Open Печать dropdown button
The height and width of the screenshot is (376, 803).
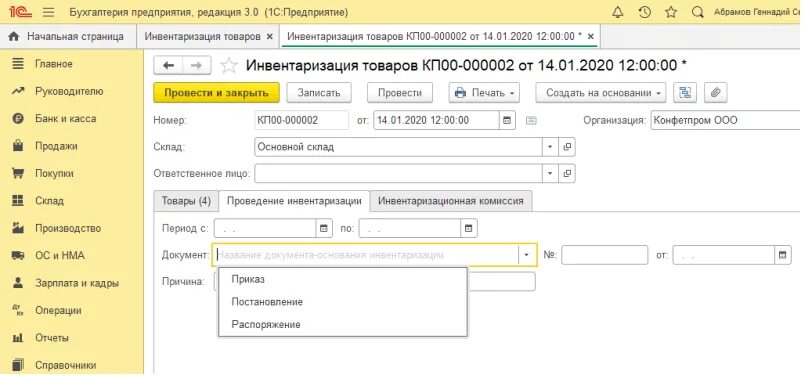coord(484,93)
